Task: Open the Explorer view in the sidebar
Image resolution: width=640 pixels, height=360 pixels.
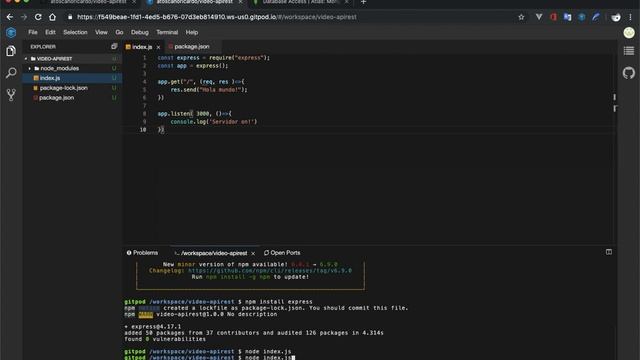Action: (11, 51)
